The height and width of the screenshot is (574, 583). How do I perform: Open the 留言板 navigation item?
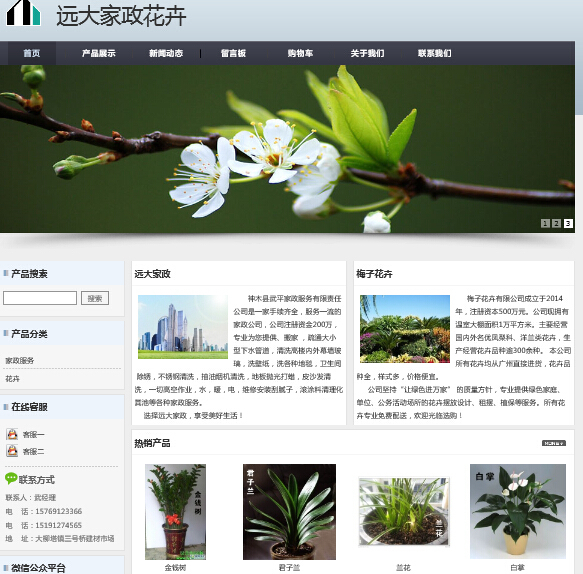click(233, 53)
